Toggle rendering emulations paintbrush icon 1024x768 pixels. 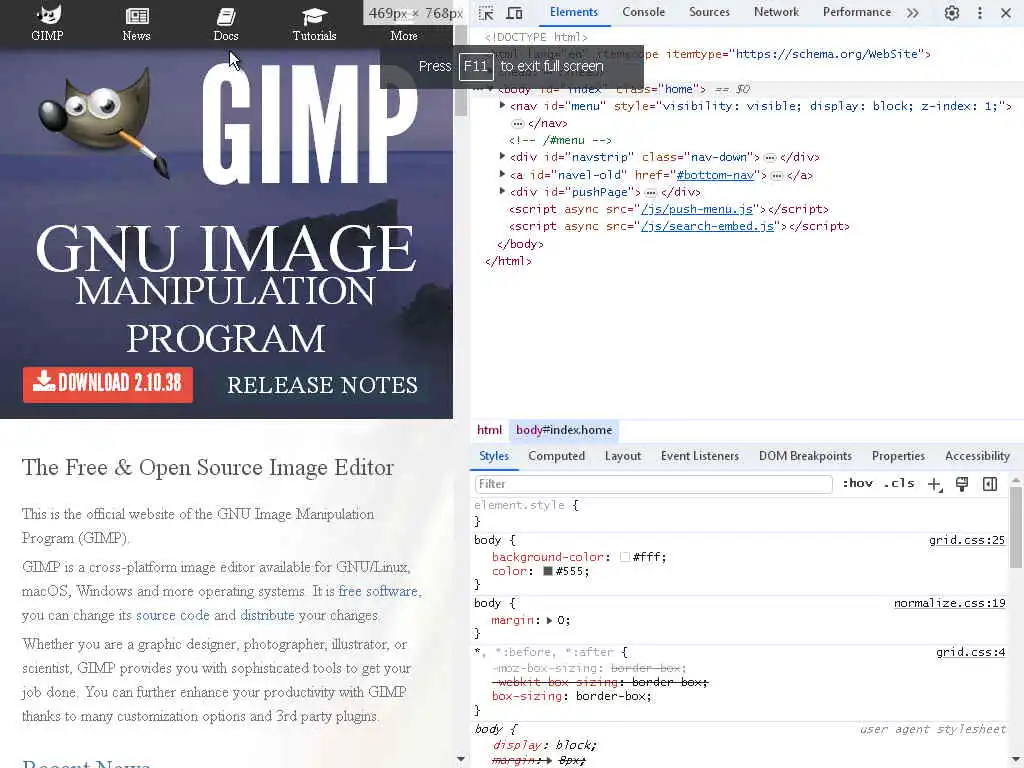(x=962, y=484)
